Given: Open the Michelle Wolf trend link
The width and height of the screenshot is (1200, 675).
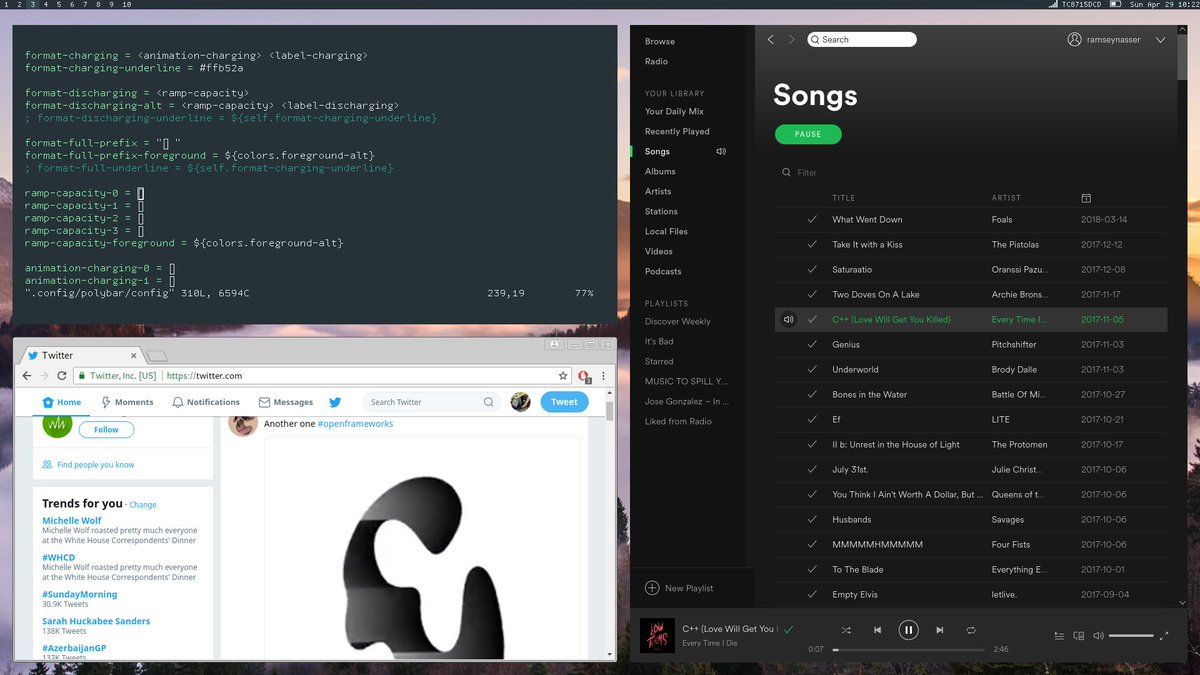Looking at the screenshot, I should coord(72,520).
